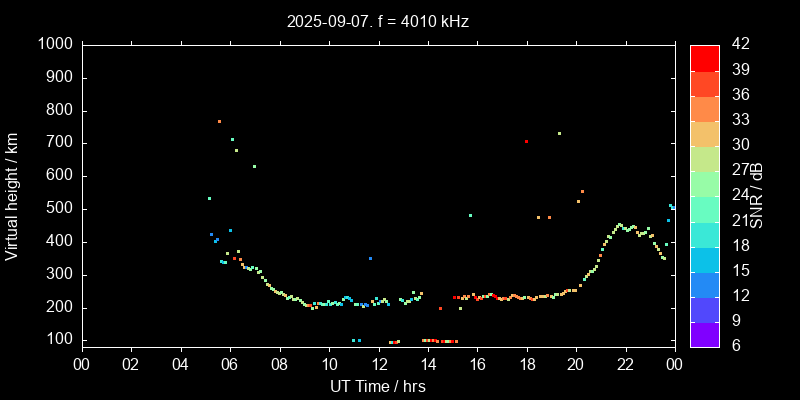Click the red 39–42 dB colorbar segment
This screenshot has height=400, width=800.
705,57
